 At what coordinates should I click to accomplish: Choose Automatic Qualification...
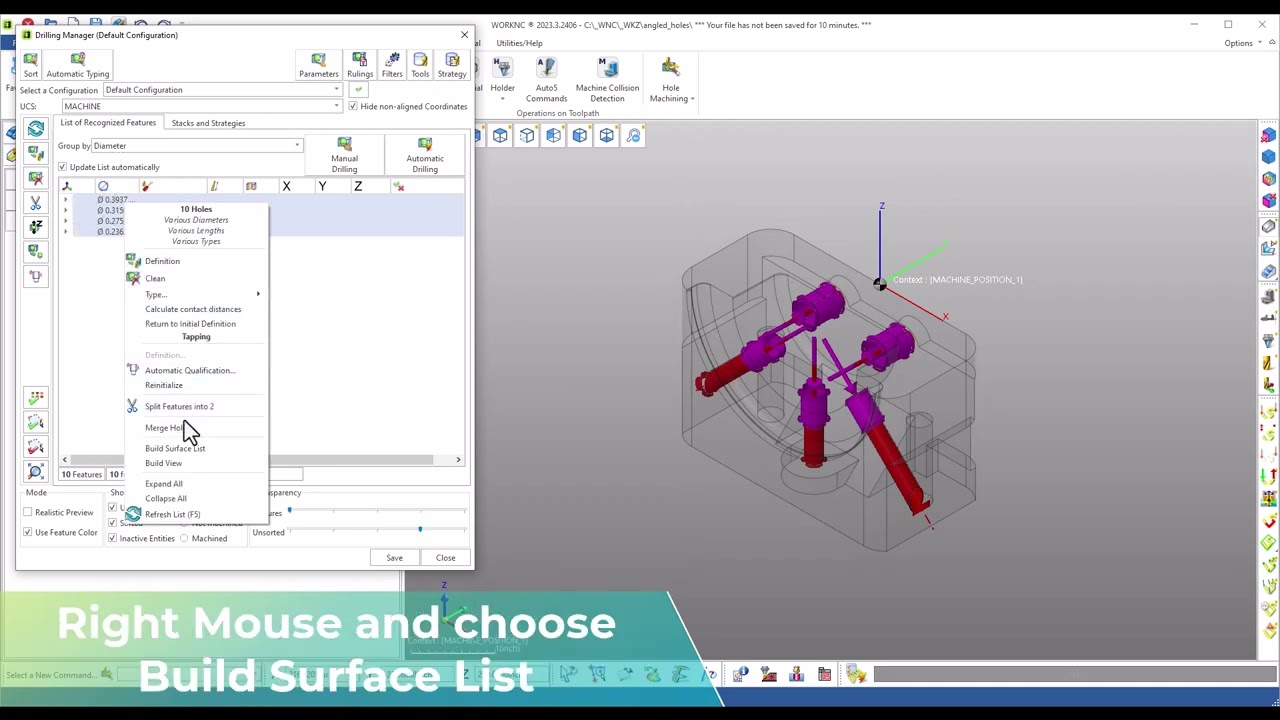click(190, 370)
